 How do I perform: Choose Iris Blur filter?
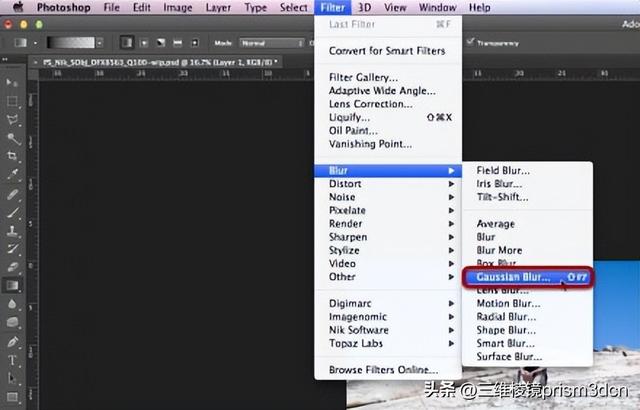(x=527, y=184)
